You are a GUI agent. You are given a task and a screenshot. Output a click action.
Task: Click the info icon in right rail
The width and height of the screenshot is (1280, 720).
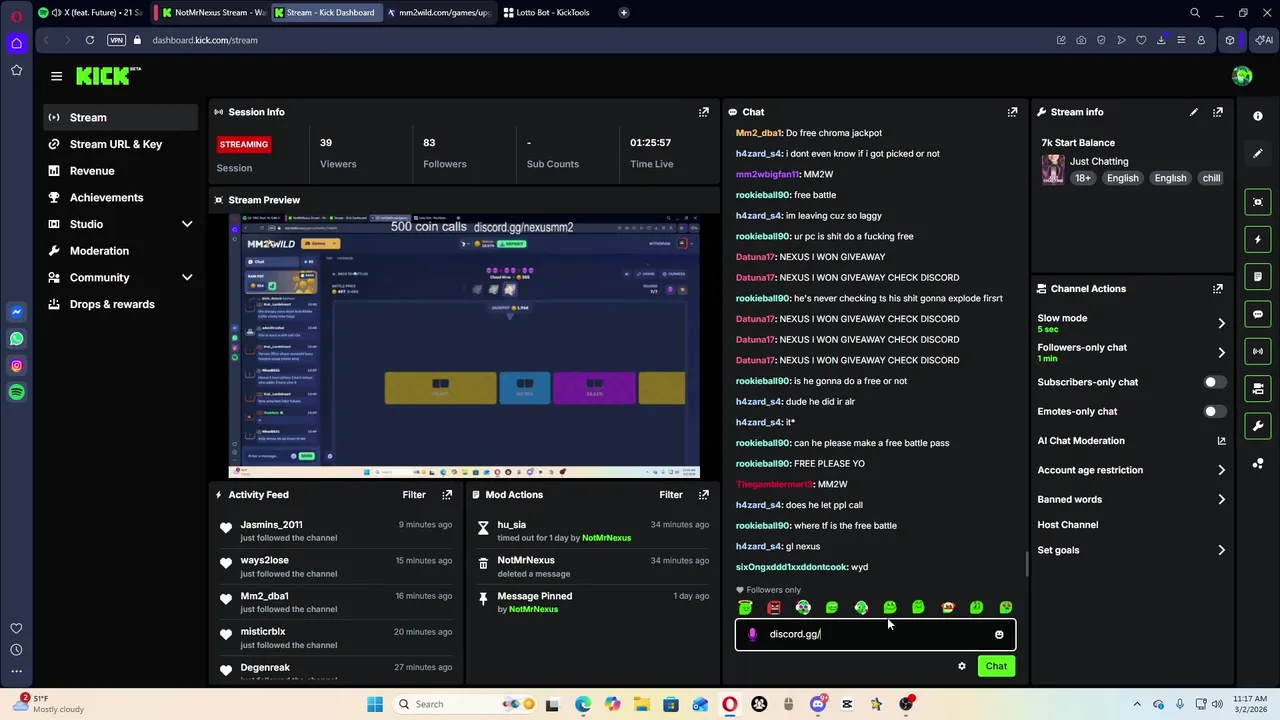click(x=1258, y=116)
